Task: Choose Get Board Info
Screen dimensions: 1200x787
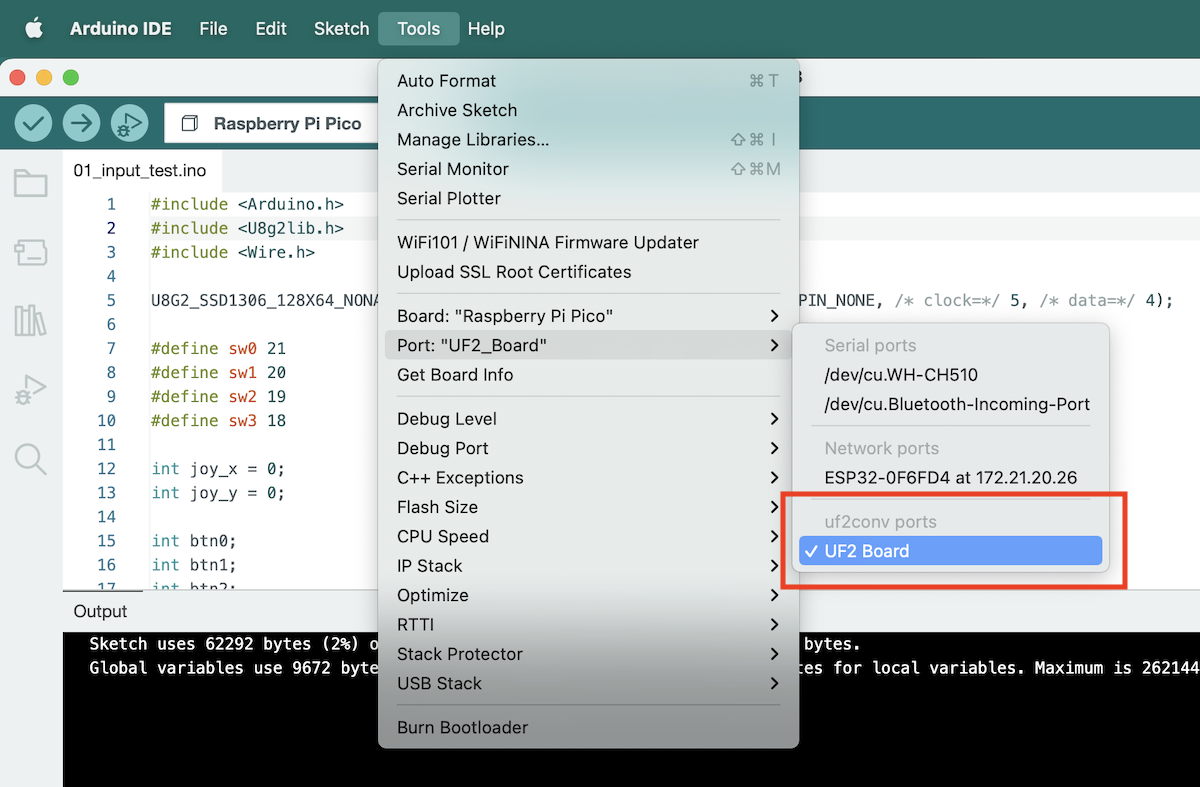Action: pyautogui.click(x=589, y=375)
